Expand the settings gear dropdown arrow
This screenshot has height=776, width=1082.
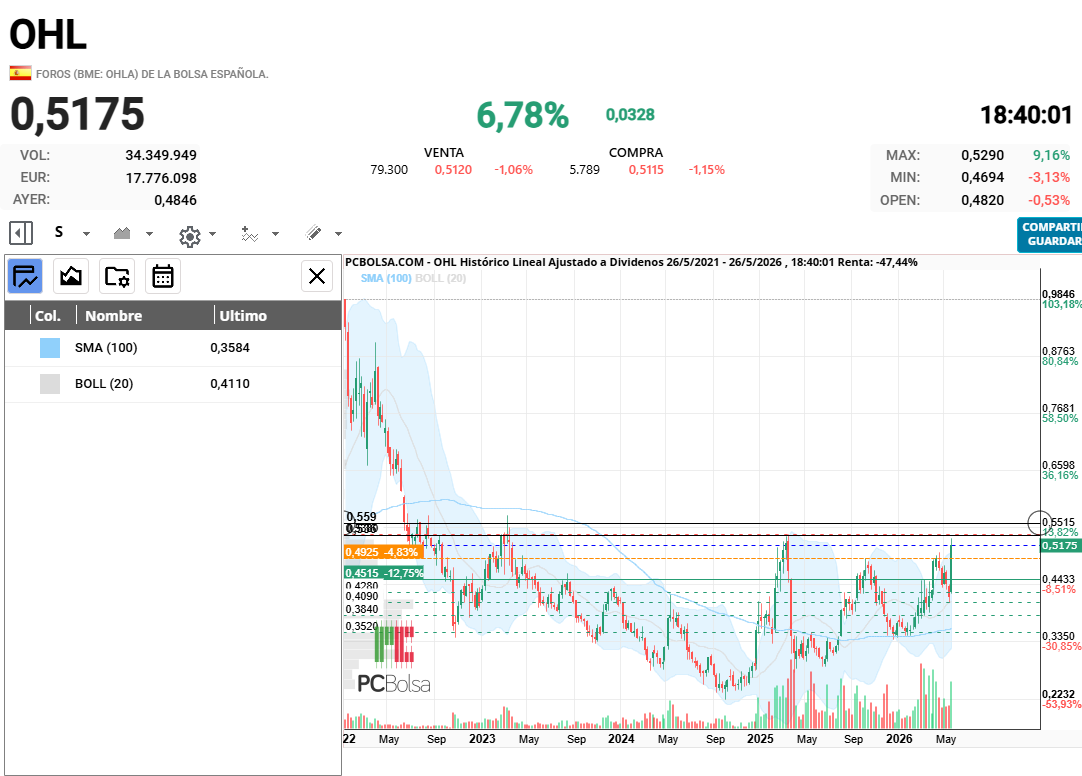213,234
